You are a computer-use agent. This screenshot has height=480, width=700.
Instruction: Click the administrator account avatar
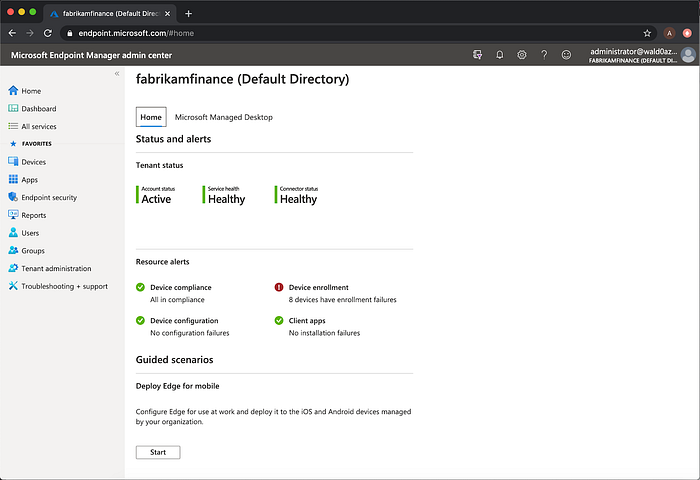(x=688, y=55)
